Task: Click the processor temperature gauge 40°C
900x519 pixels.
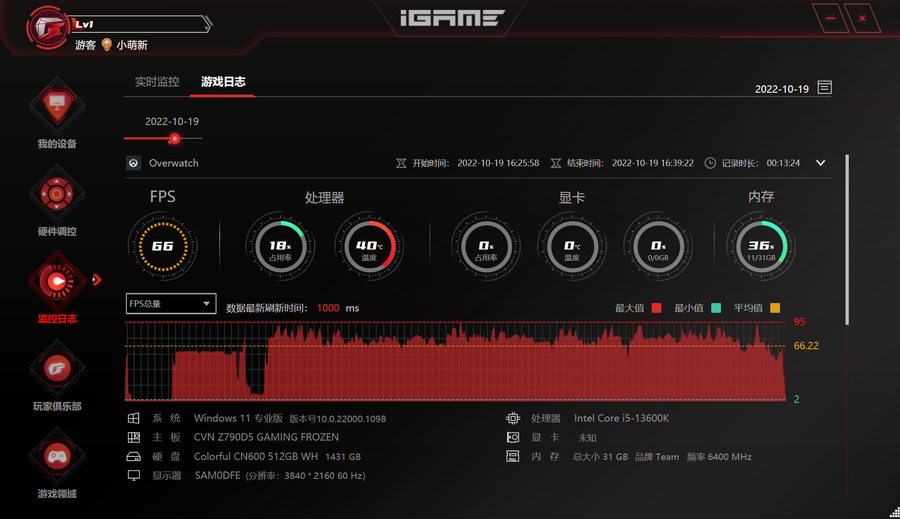Action: [x=367, y=246]
